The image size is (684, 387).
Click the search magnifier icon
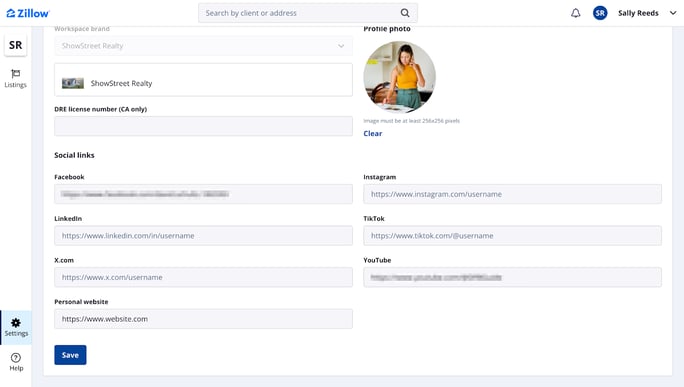point(405,13)
